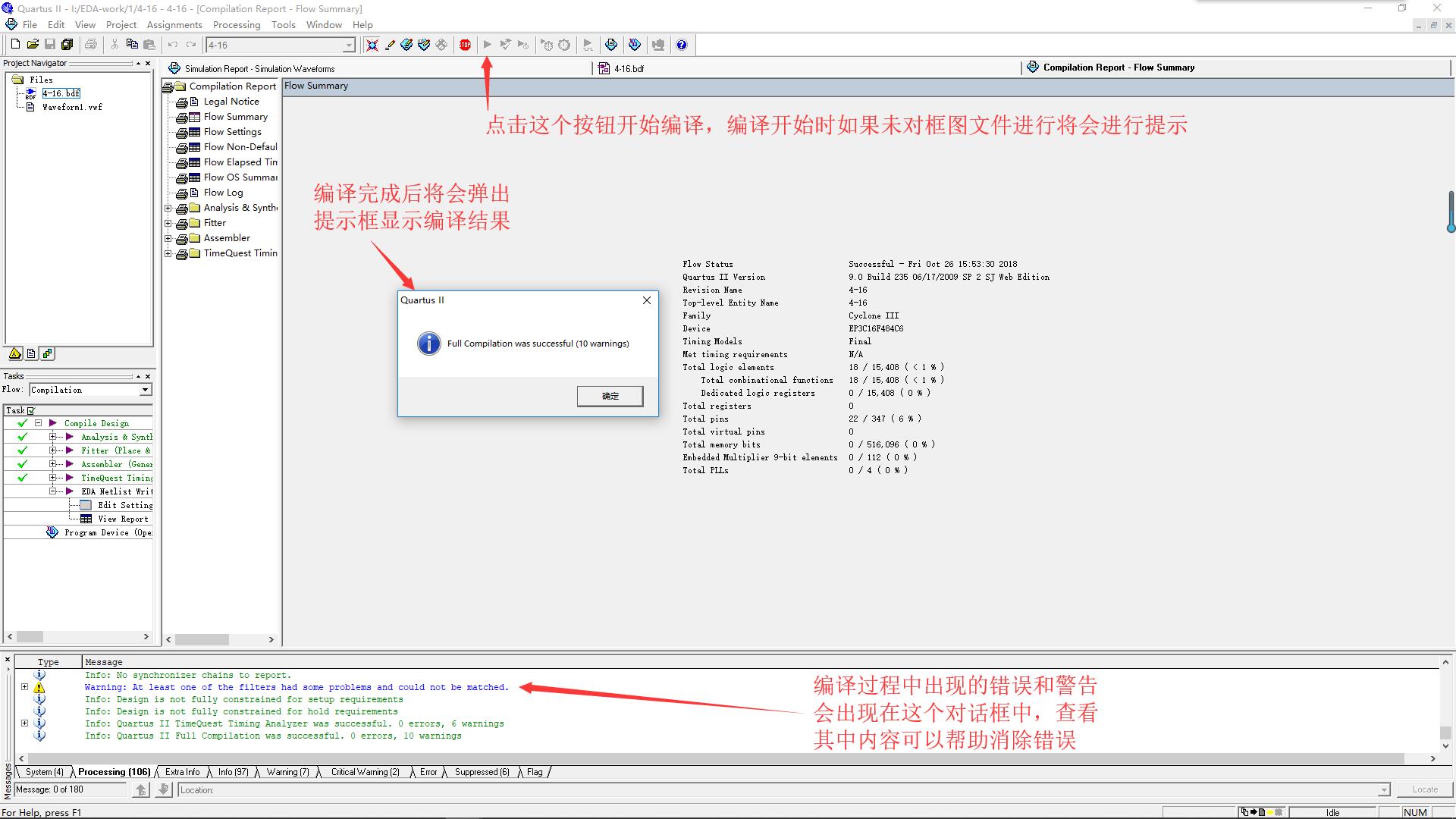
Task: Open the Programmer toolbar icon
Action: (x=635, y=45)
